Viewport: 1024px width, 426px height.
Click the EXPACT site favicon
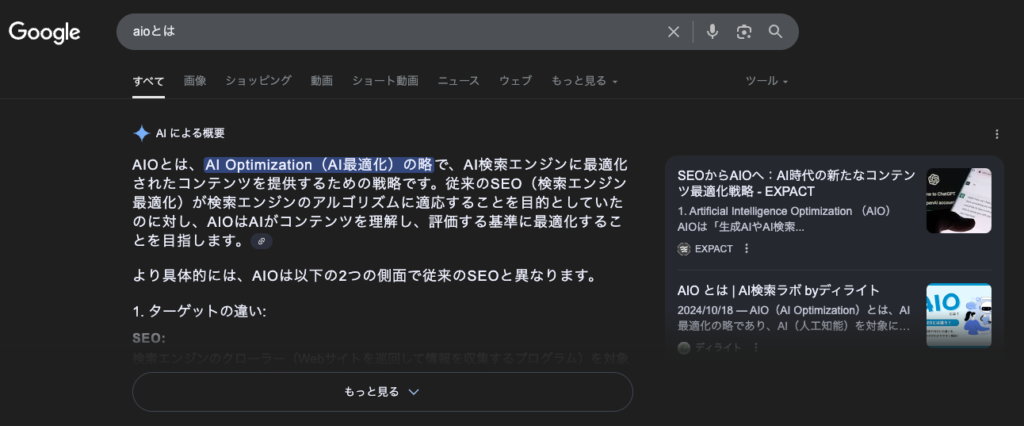point(684,249)
